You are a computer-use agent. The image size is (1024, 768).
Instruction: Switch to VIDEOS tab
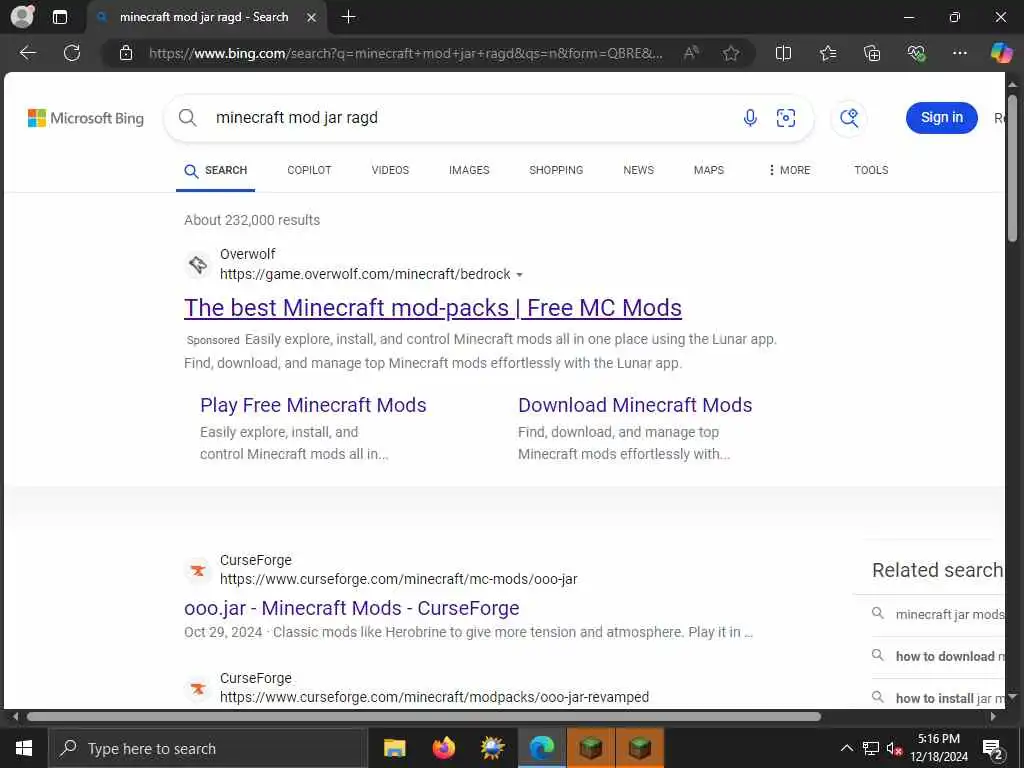[x=390, y=170]
